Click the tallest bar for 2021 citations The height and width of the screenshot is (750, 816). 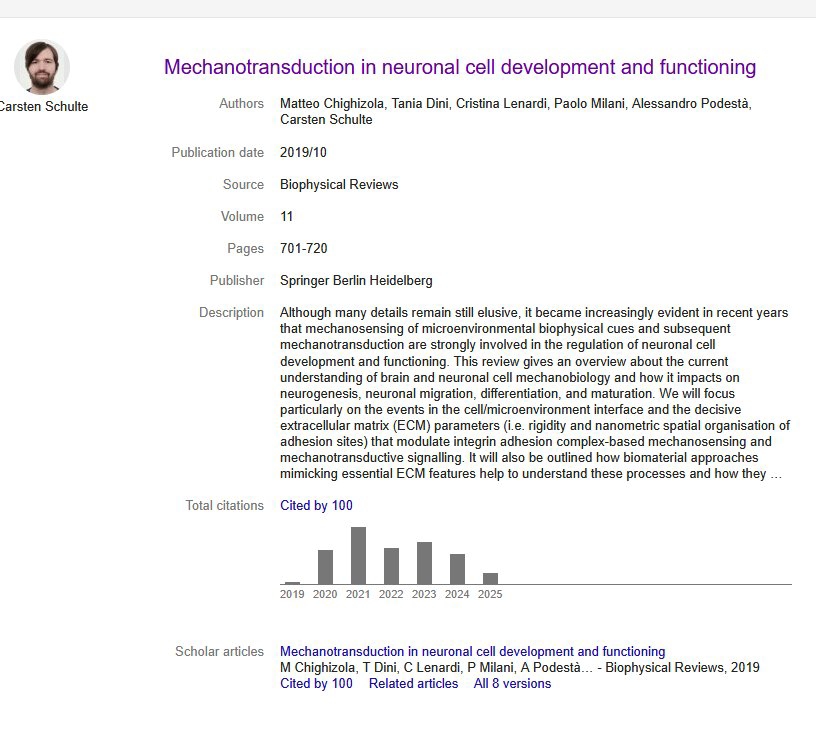point(358,555)
